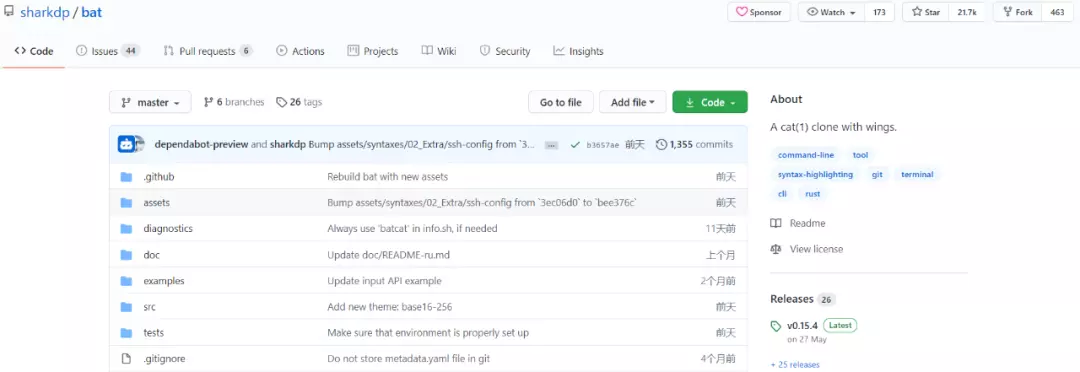Image resolution: width=1080 pixels, height=372 pixels.
Task: View the 6 branches link
Action: [234, 102]
